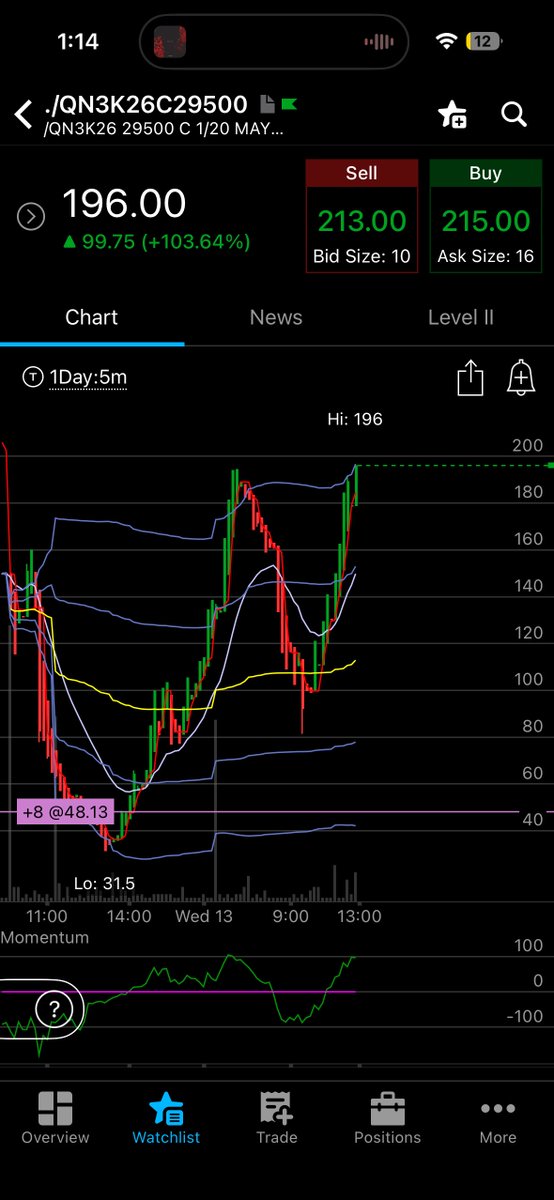Image resolution: width=554 pixels, height=1200 pixels.
Task: Expand quote details with circled arrow
Action: pyautogui.click(x=31, y=216)
